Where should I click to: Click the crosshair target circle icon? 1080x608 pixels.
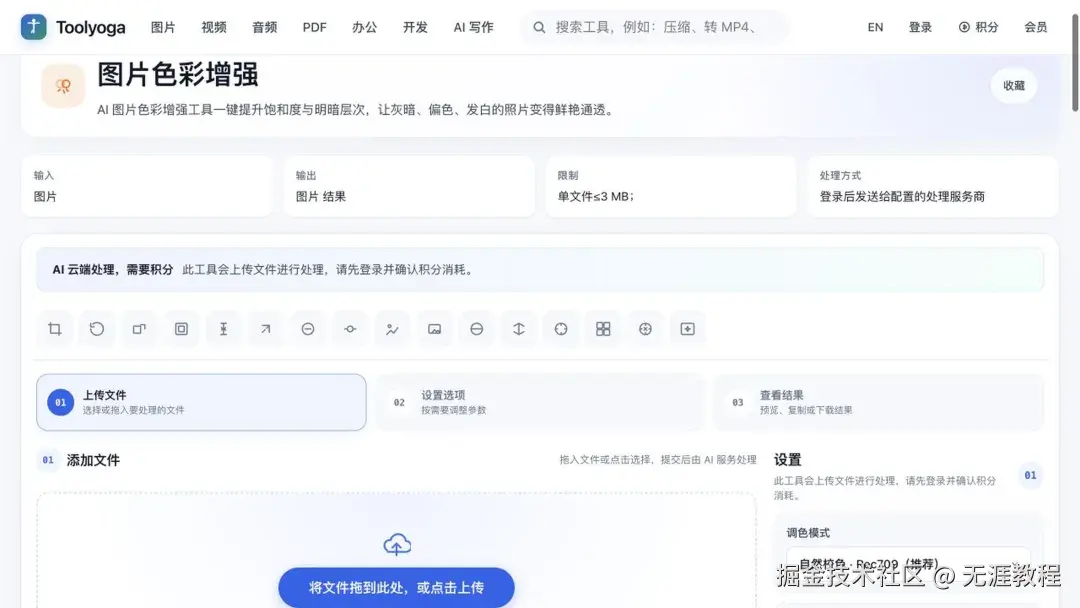[x=561, y=329]
